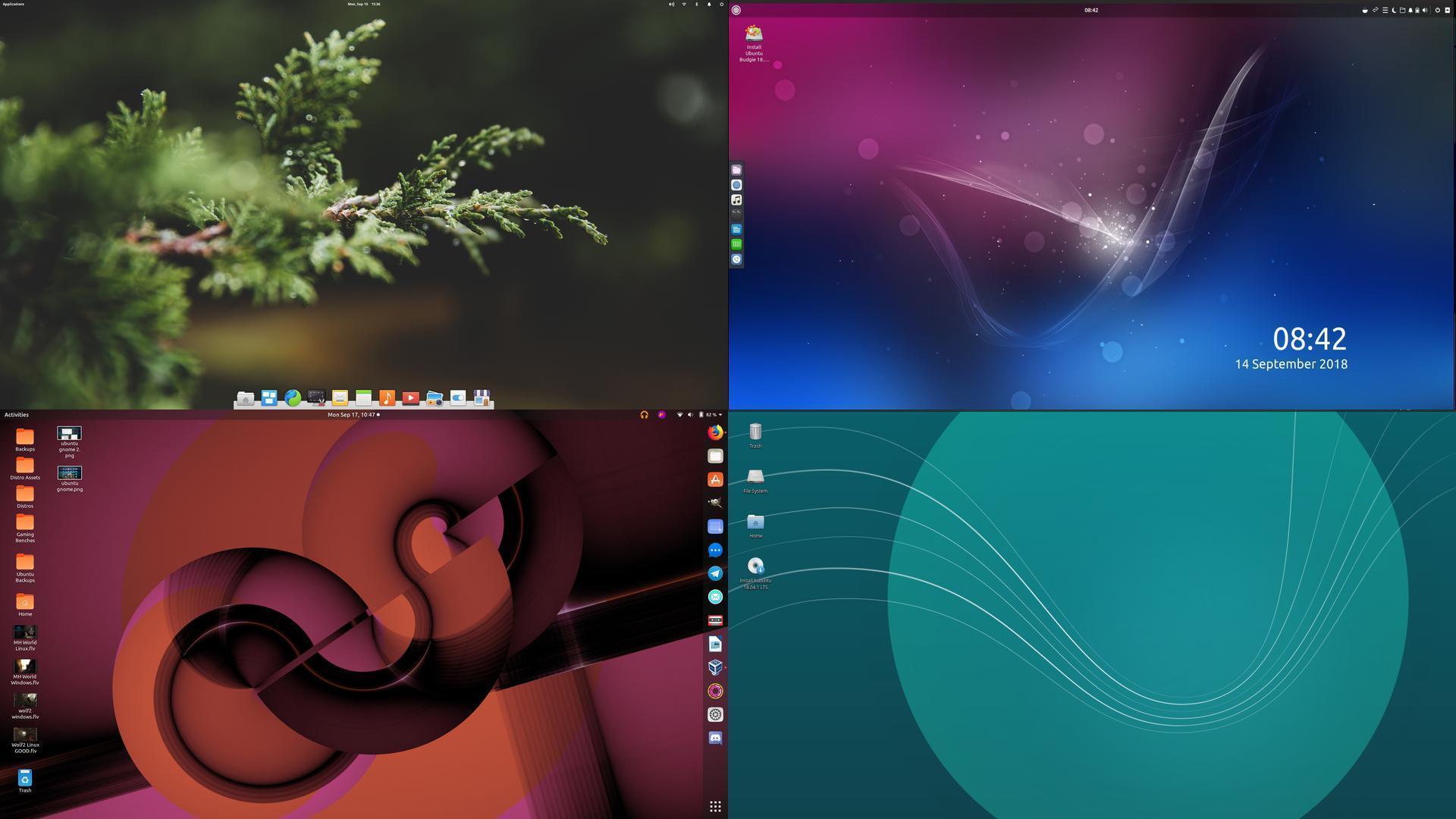Open the volume control from the Budgie tray
Screen dimensions: 1456x819
coord(1425,10)
